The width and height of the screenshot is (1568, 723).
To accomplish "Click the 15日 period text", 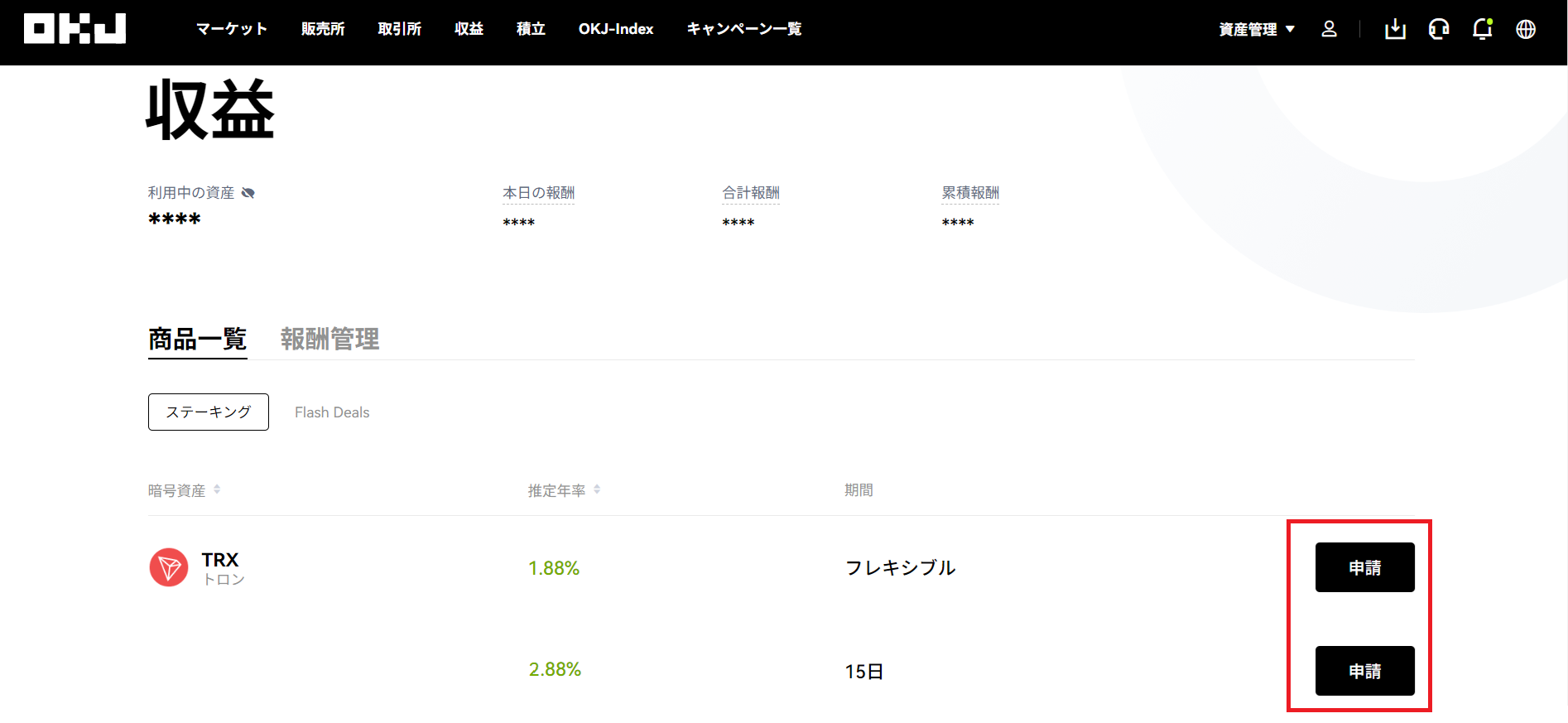I will (864, 672).
